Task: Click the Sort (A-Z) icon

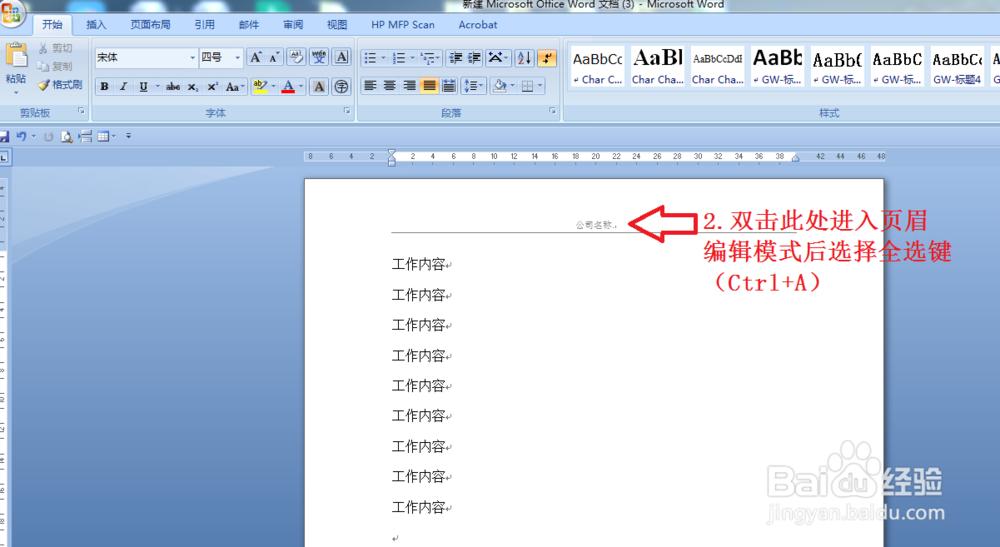Action: [524, 59]
